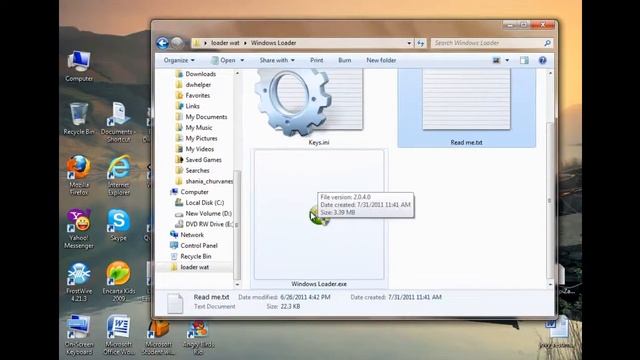
Task: Launch FrostWire desktop icon
Action: tap(79, 282)
